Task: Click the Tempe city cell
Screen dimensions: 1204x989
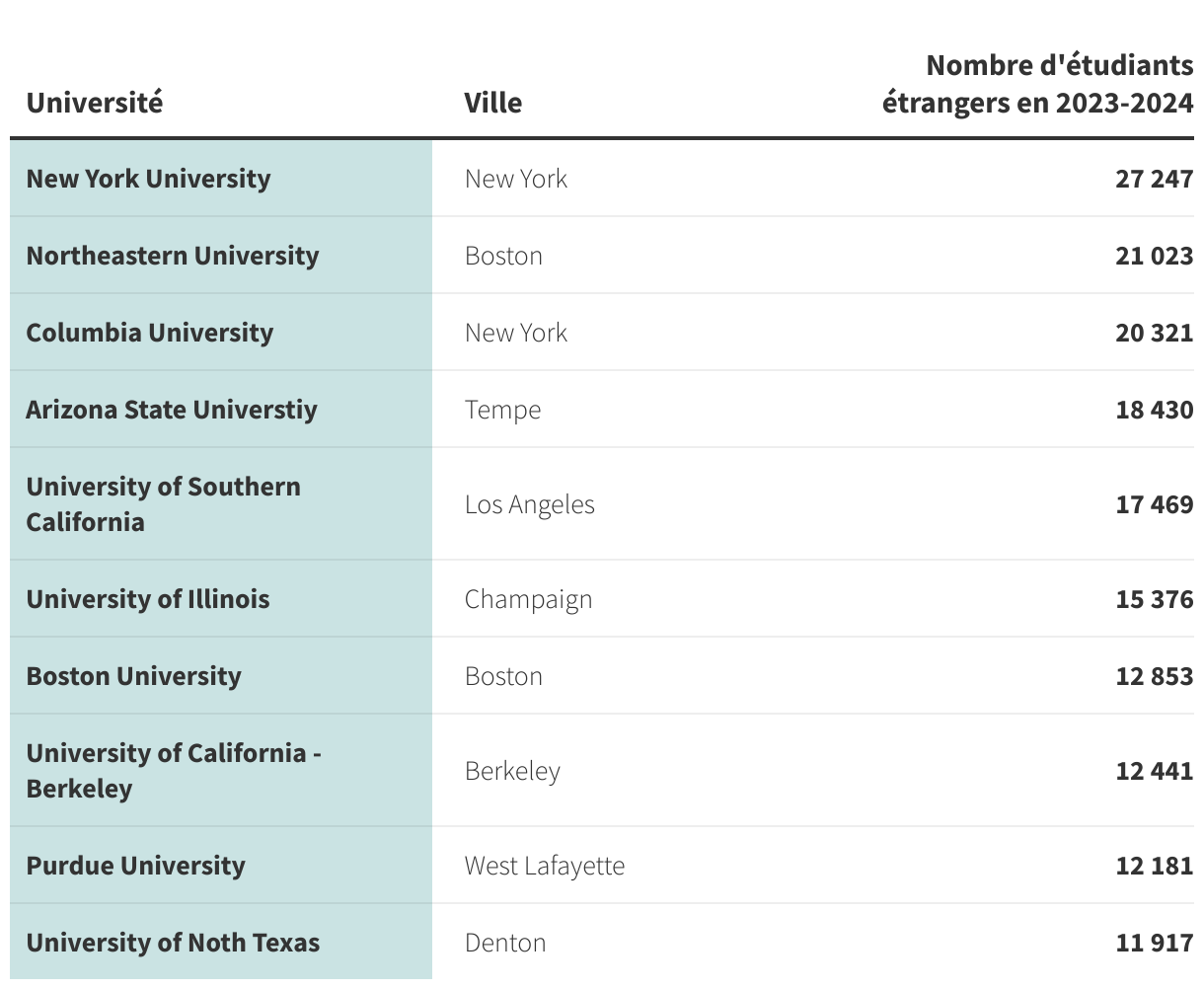Action: coord(503,410)
